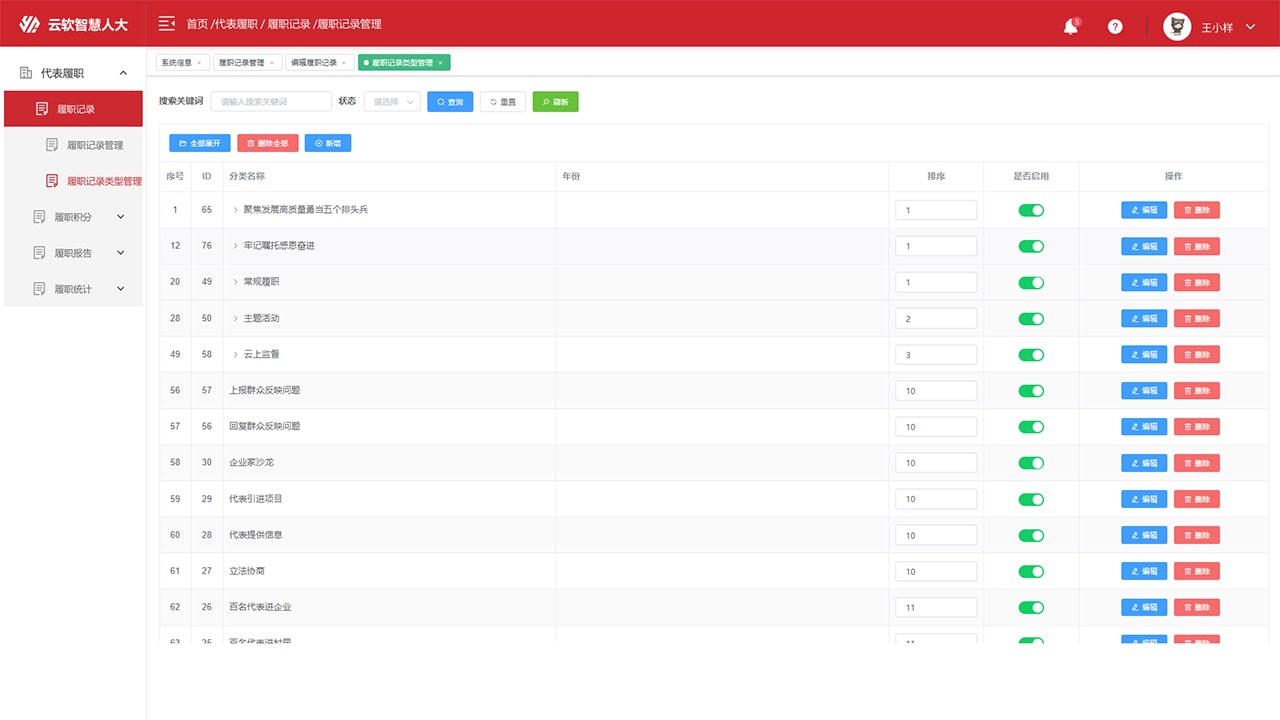Collapse sidebar with the menu fold icon
1280x720 pixels.
coord(166,24)
